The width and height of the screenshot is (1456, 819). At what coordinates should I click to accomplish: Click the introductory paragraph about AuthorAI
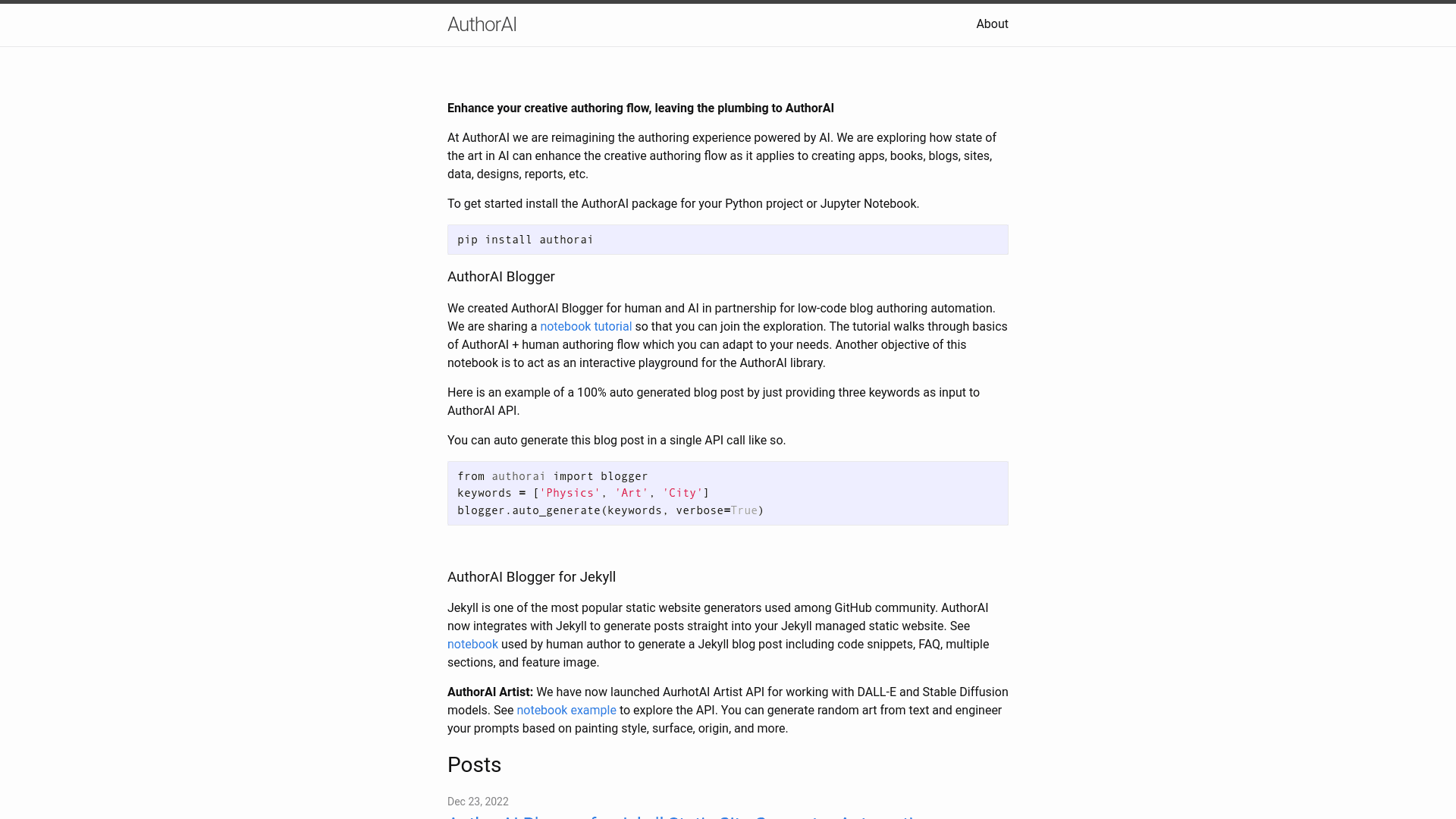(x=720, y=155)
